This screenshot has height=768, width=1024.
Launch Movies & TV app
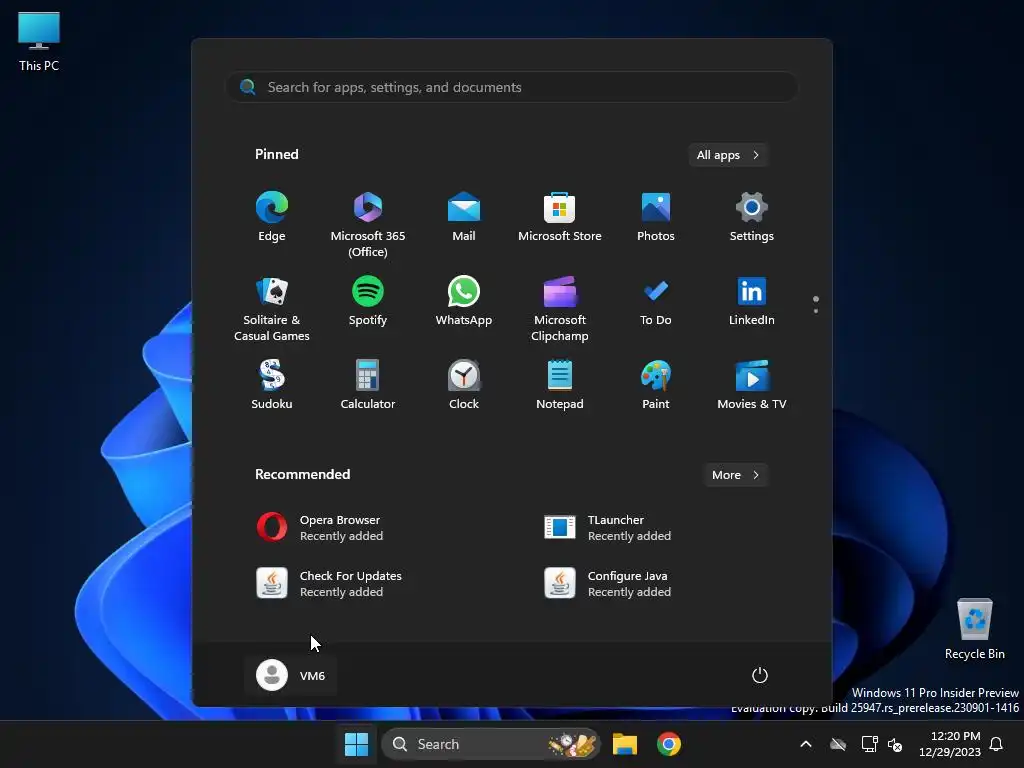752,385
